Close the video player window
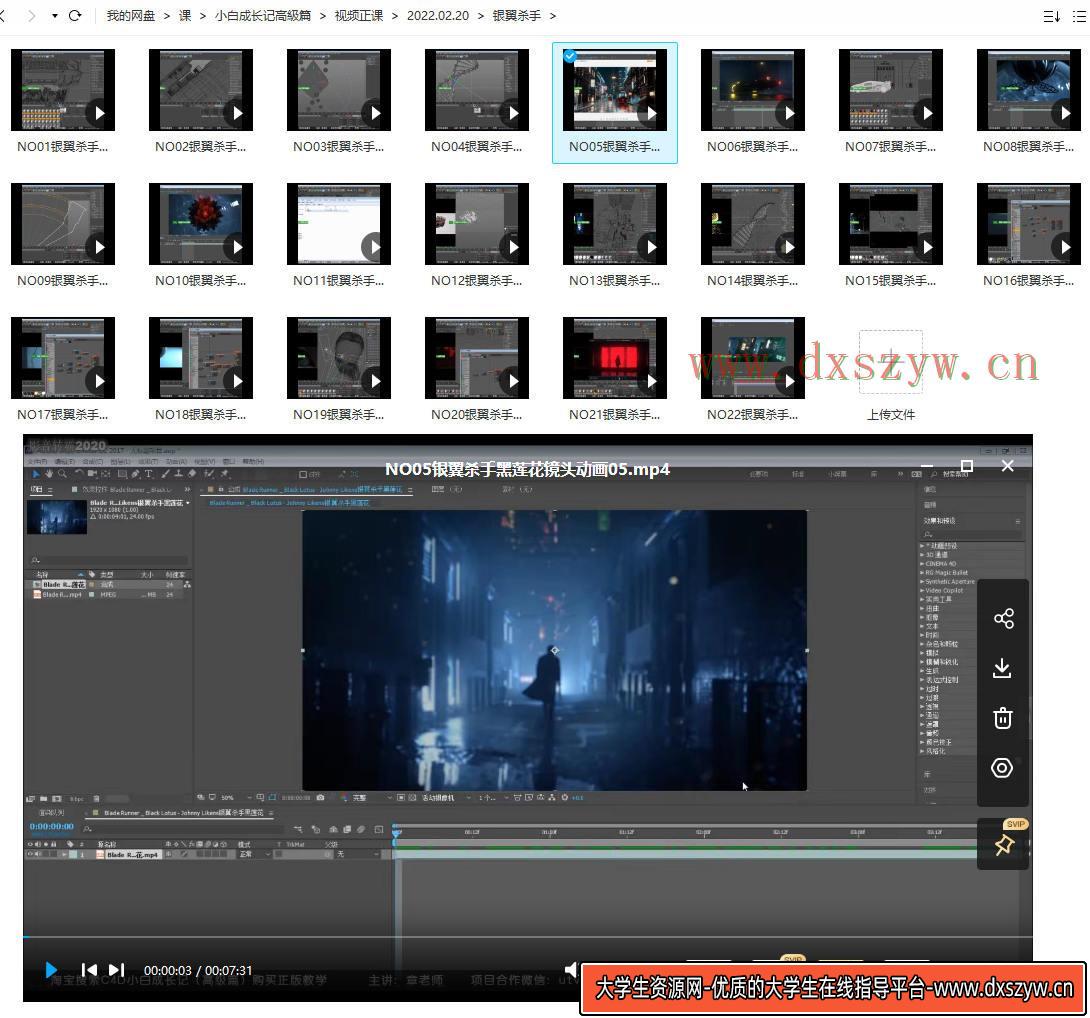This screenshot has width=1090, height=1018. 1007,466
